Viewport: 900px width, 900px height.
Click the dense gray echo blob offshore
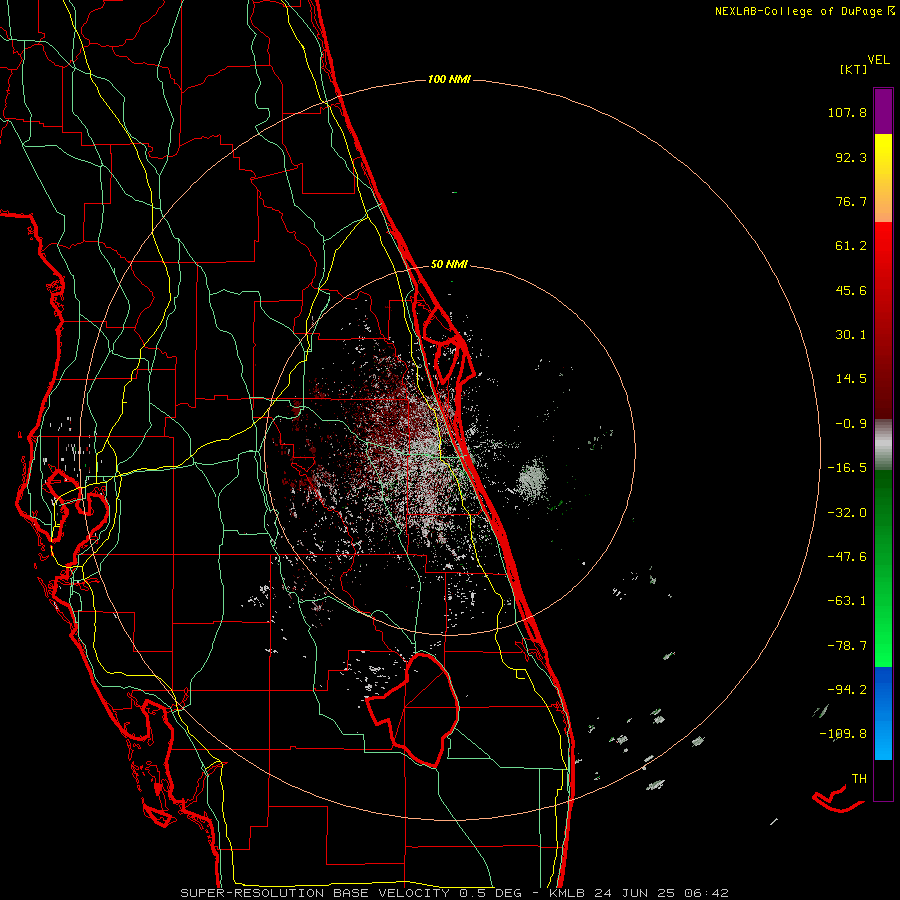(532, 480)
